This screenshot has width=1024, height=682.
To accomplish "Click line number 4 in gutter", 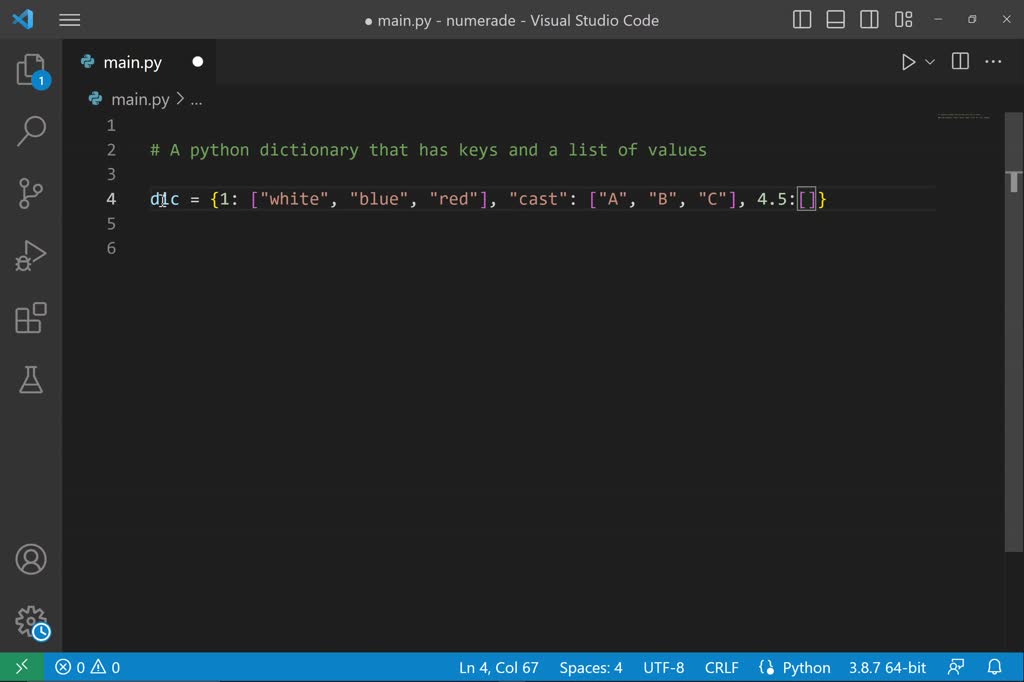I will [x=111, y=199].
